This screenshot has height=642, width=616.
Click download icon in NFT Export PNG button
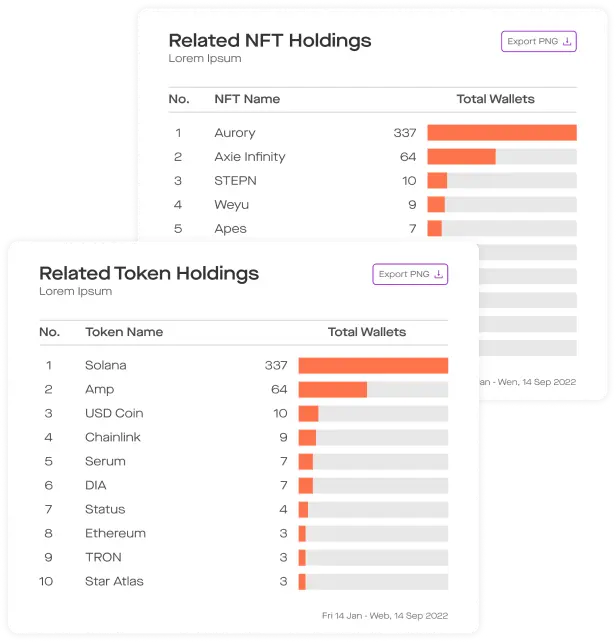[x=567, y=42]
